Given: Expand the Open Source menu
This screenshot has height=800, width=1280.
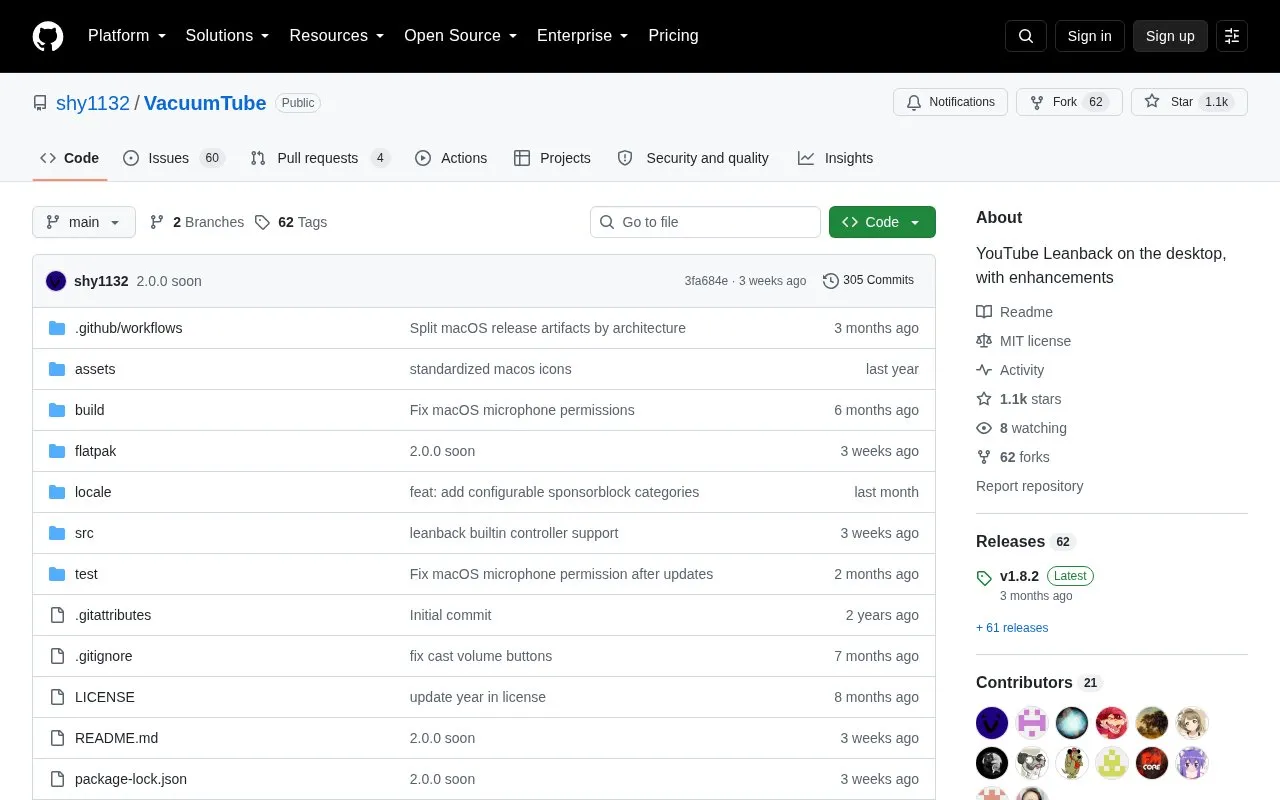Looking at the screenshot, I should (x=460, y=36).
